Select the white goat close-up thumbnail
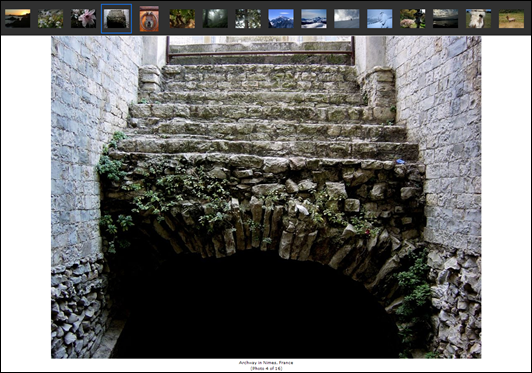The height and width of the screenshot is (373, 532). click(x=478, y=18)
